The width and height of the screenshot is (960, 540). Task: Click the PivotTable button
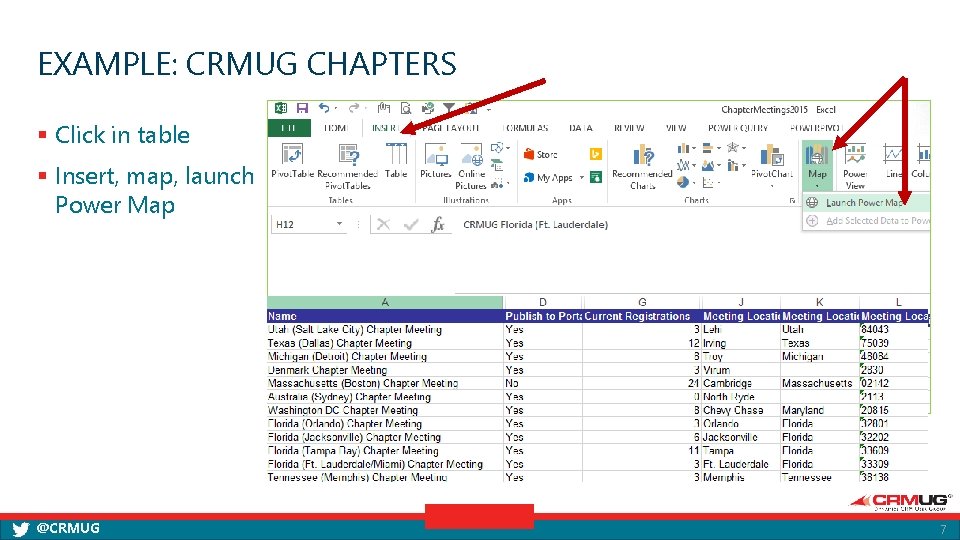[x=292, y=161]
